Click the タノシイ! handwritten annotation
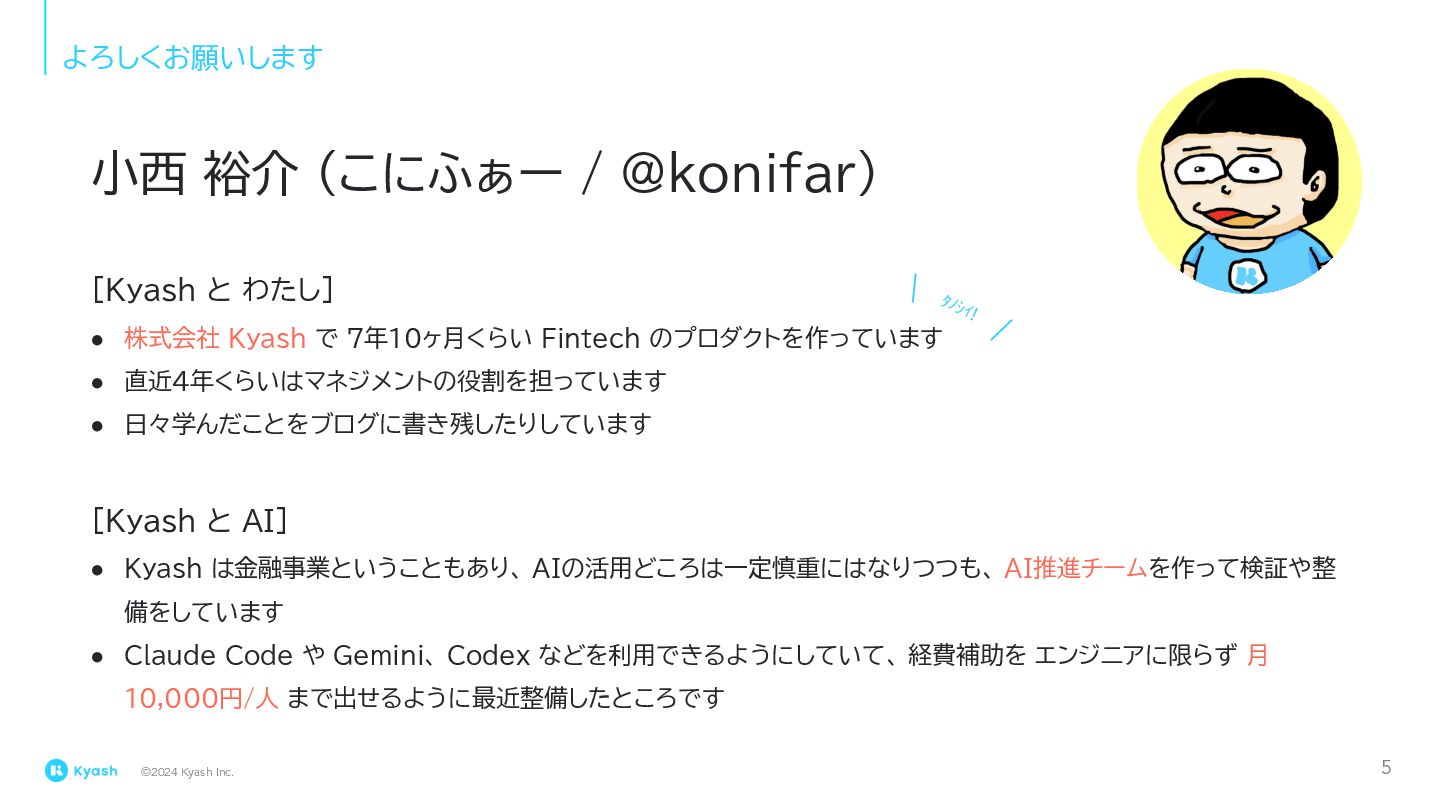The height and width of the screenshot is (810, 1440). [960, 307]
